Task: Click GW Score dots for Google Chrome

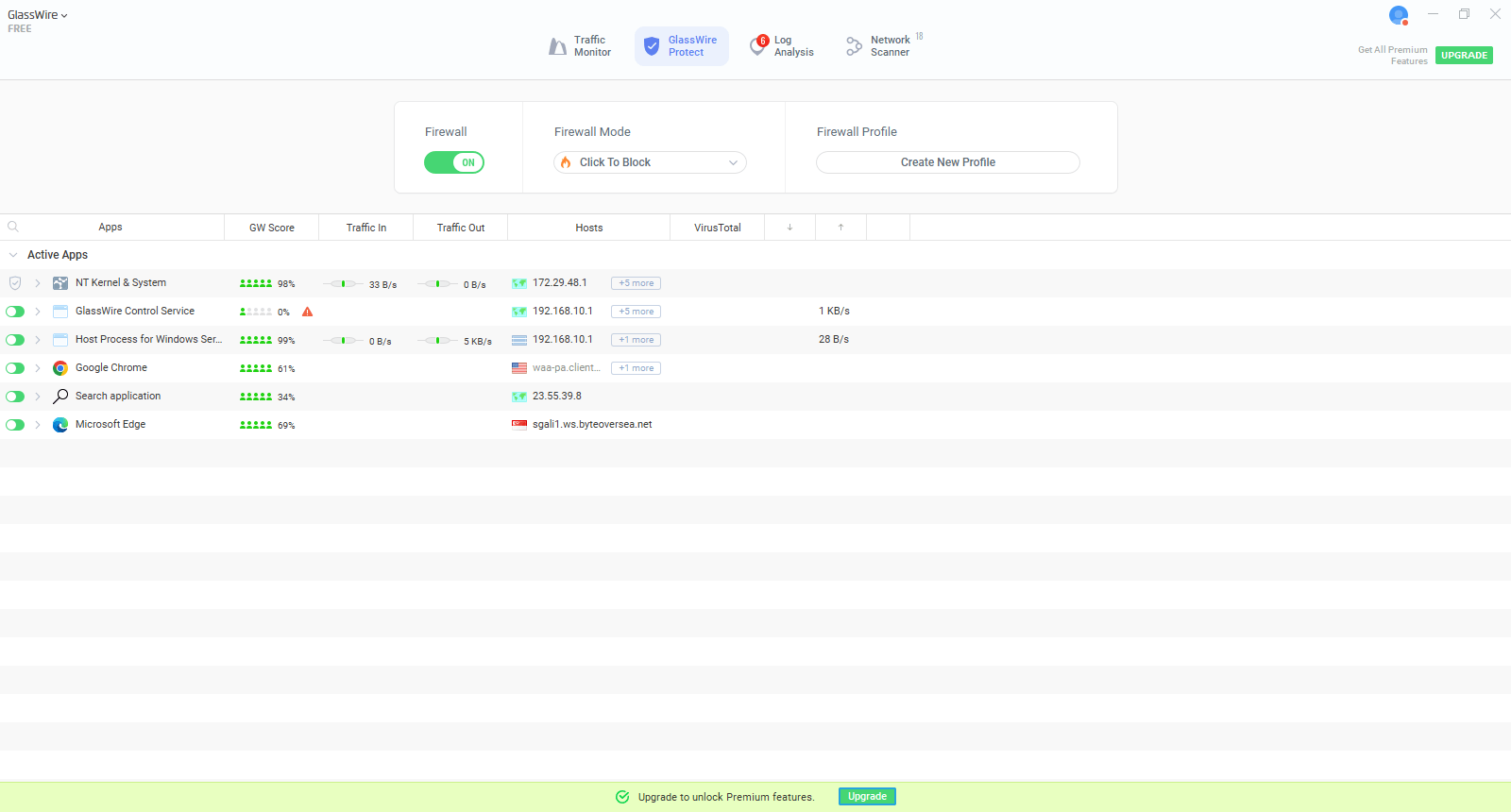Action: point(256,368)
